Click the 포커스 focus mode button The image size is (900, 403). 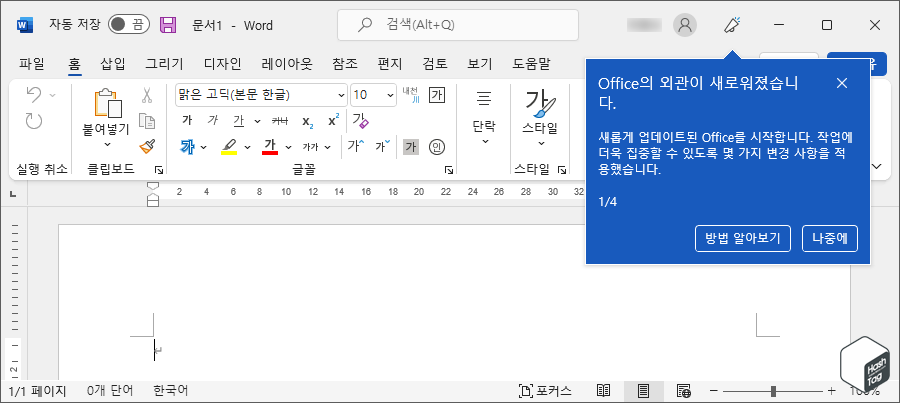pos(545,391)
